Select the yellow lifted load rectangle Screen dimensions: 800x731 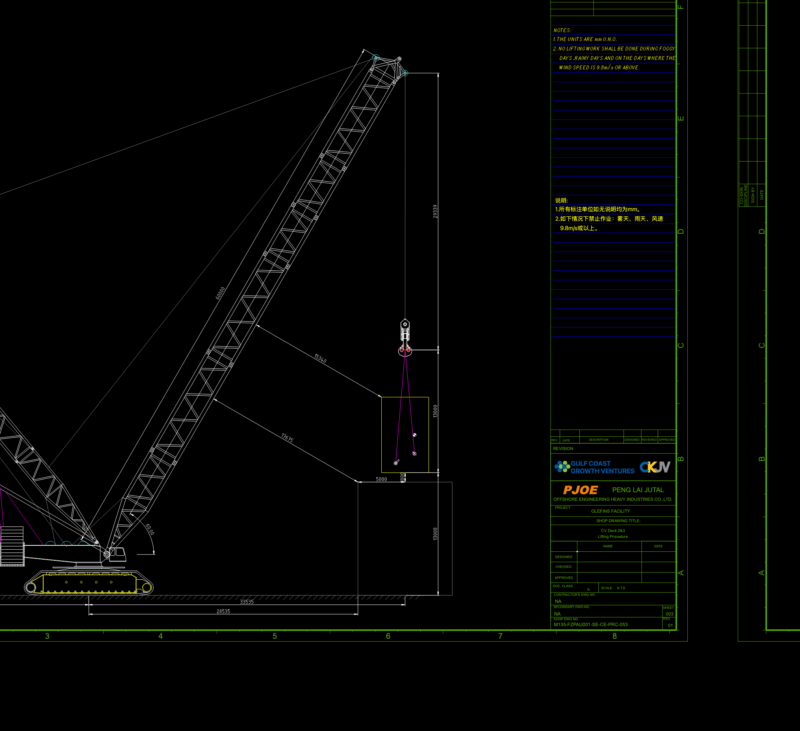coord(405,435)
